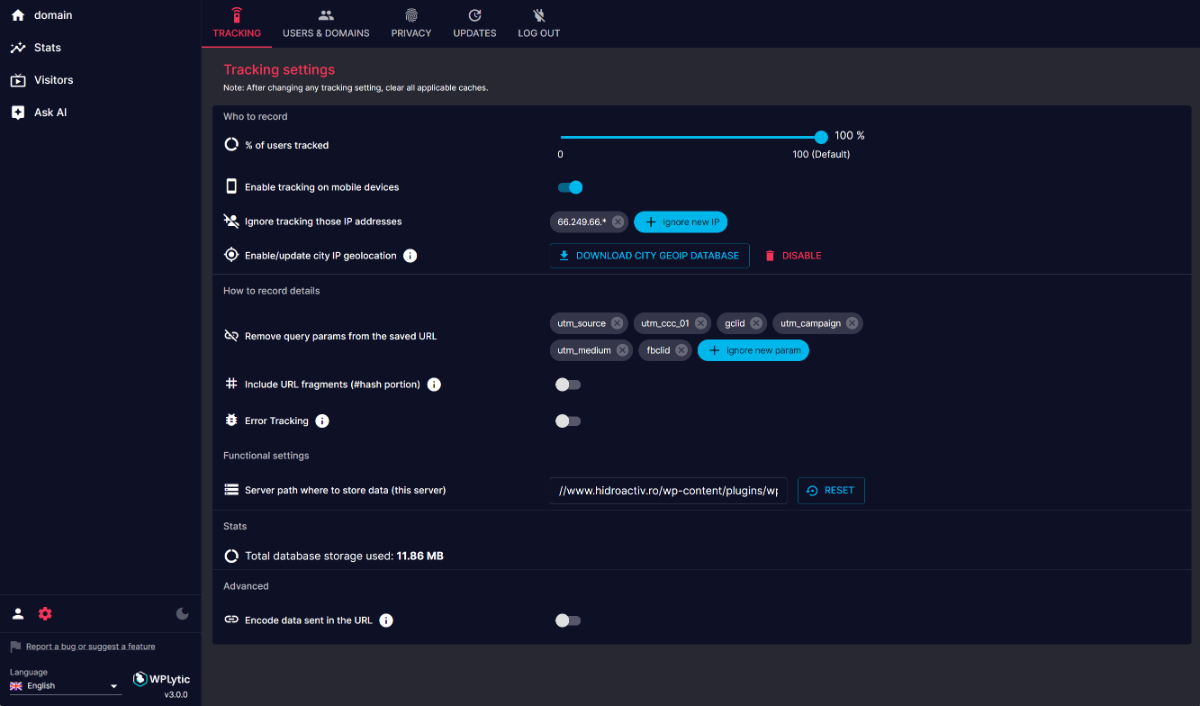Click info icon for URL fragments option
The image size is (1200, 706).
coord(434,384)
